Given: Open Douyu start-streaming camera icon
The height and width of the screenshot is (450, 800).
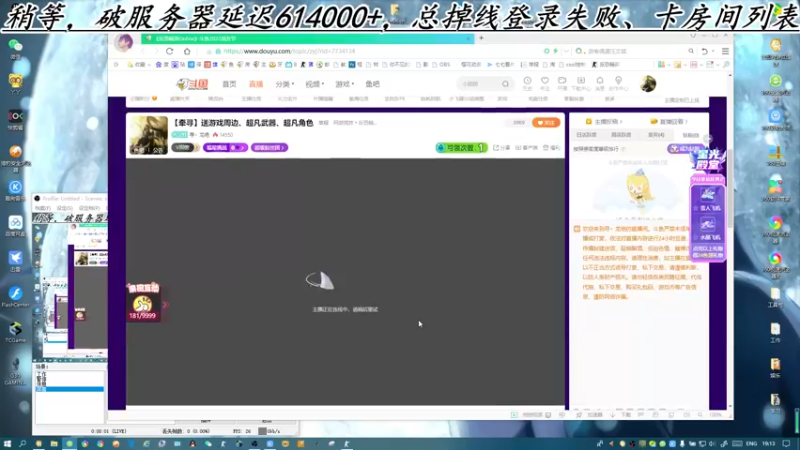Looking at the screenshot, I should click(562, 81).
